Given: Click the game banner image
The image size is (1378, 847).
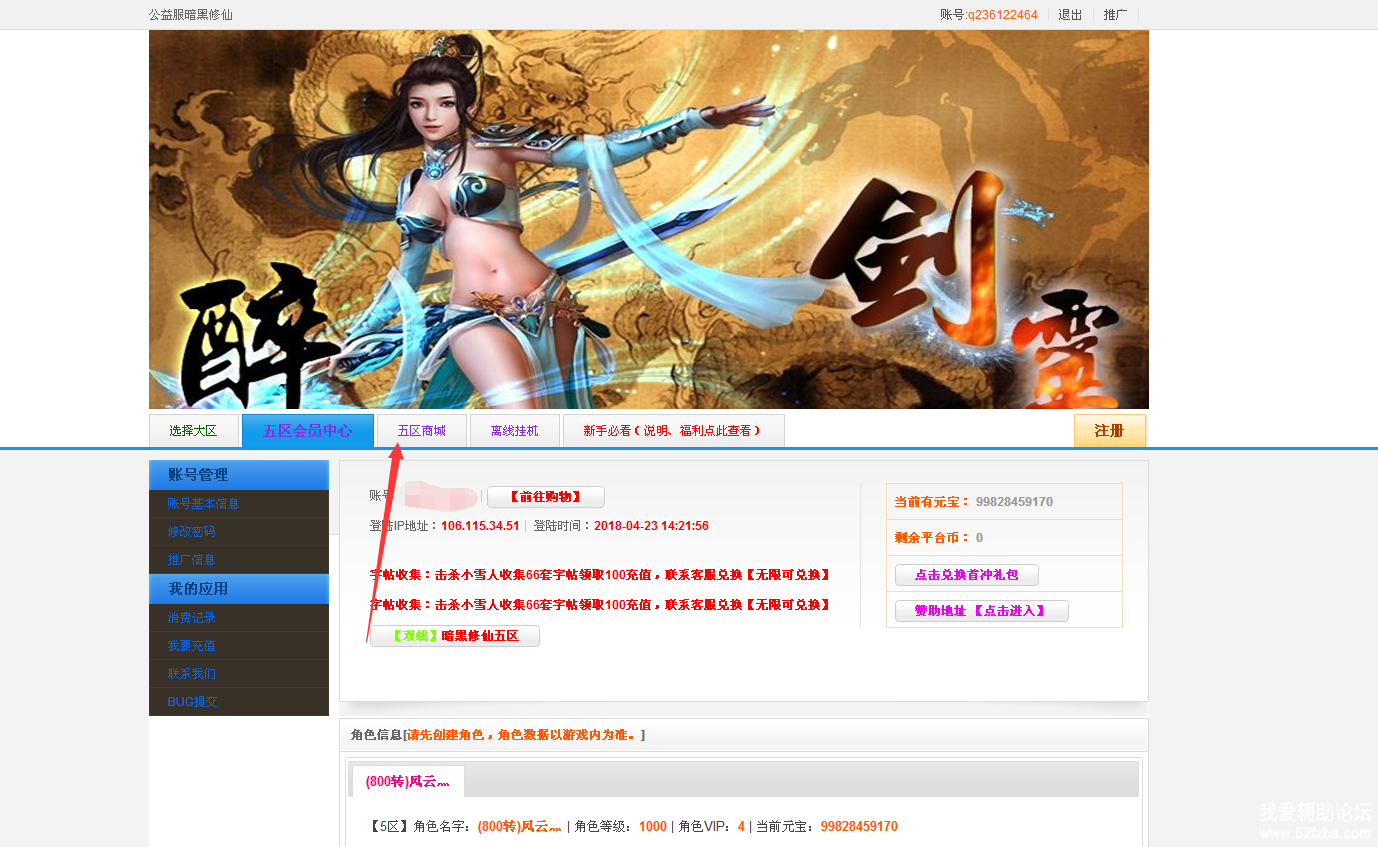Looking at the screenshot, I should [x=648, y=219].
